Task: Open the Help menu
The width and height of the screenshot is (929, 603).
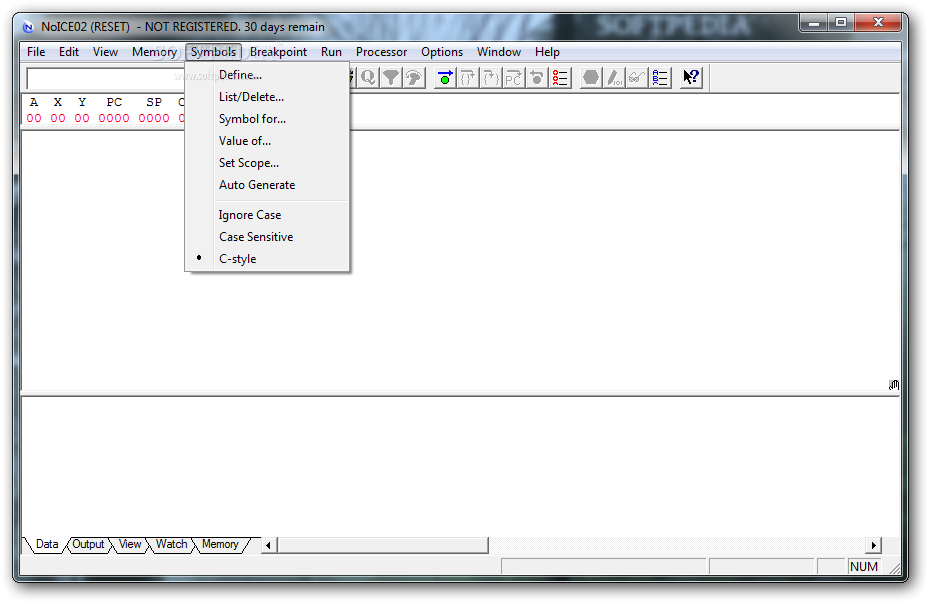Action: pos(547,52)
